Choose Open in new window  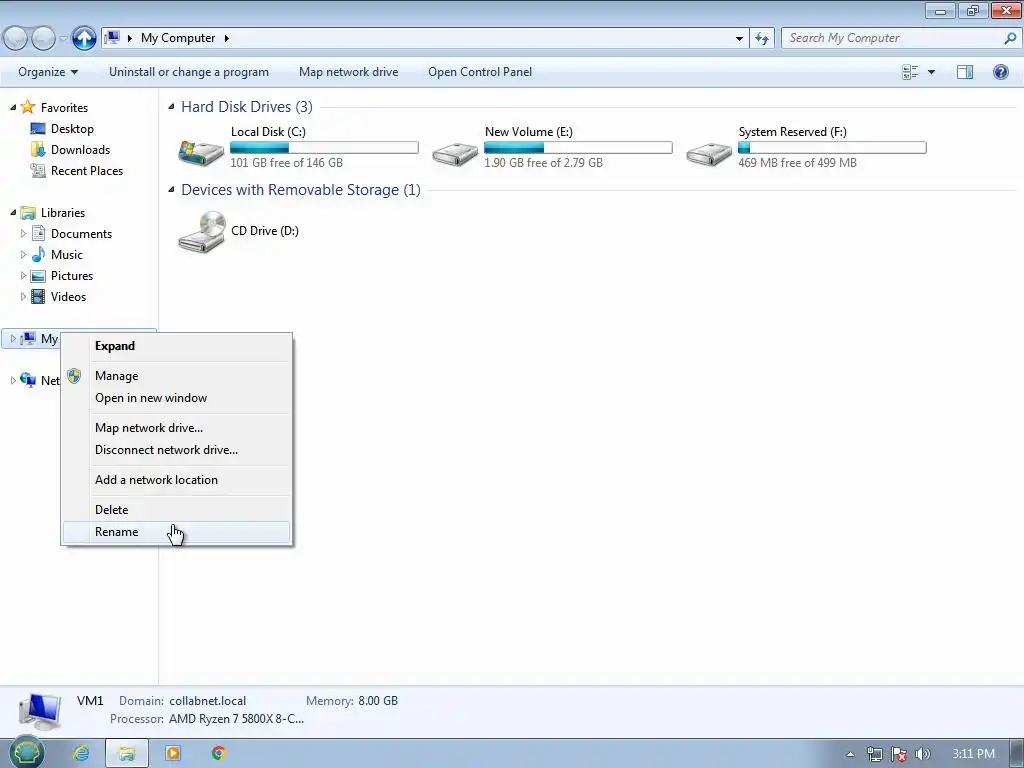176,398
